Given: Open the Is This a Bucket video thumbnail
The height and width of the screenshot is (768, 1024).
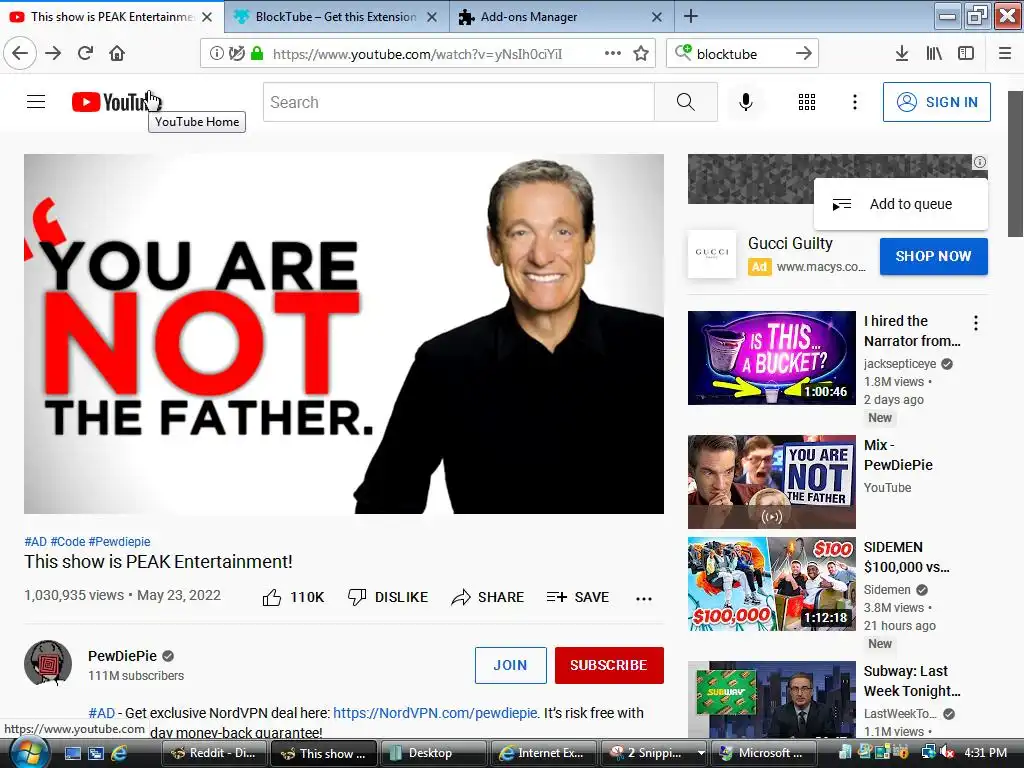Looking at the screenshot, I should [771, 358].
